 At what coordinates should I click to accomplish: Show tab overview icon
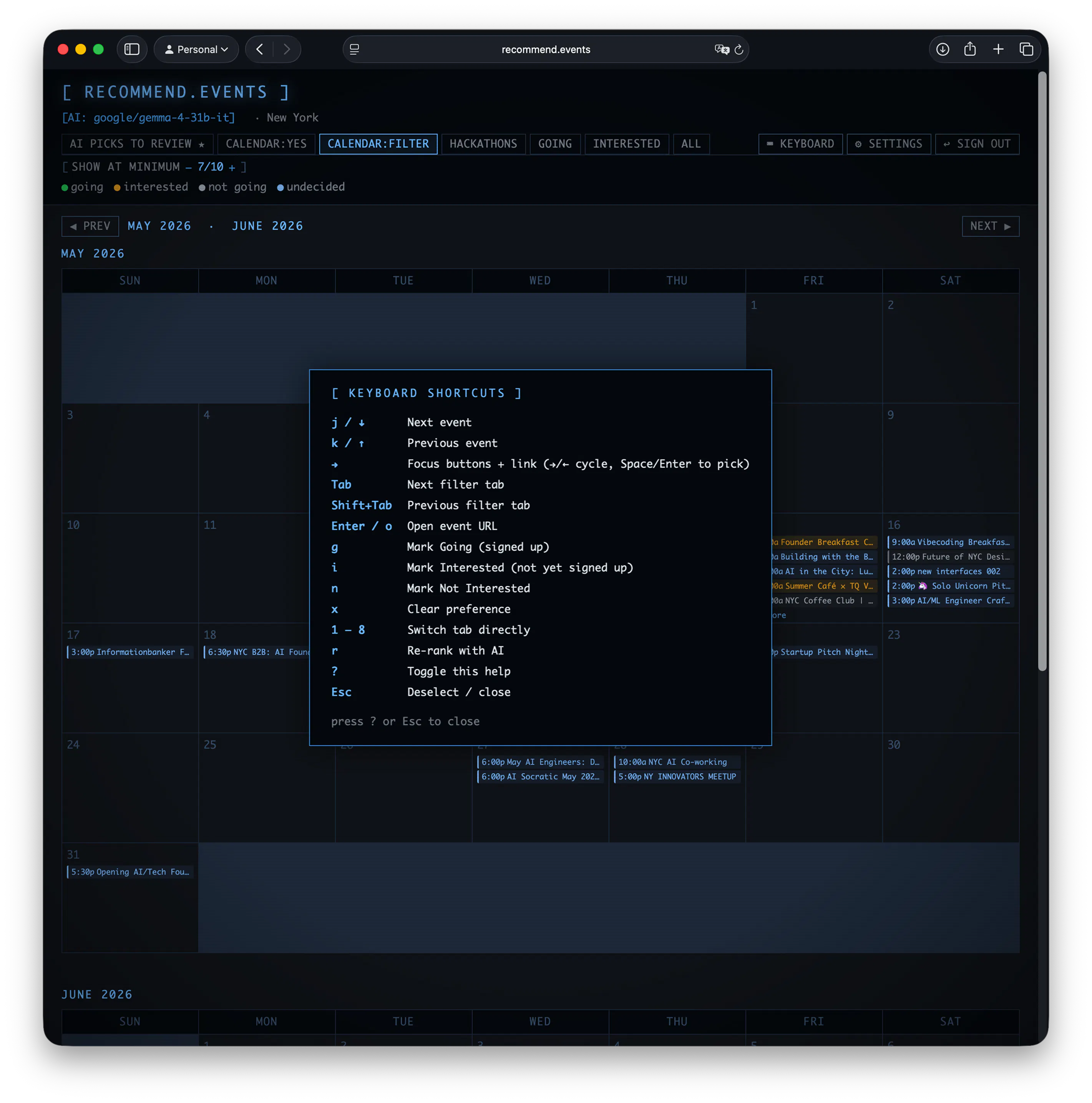coord(1026,50)
